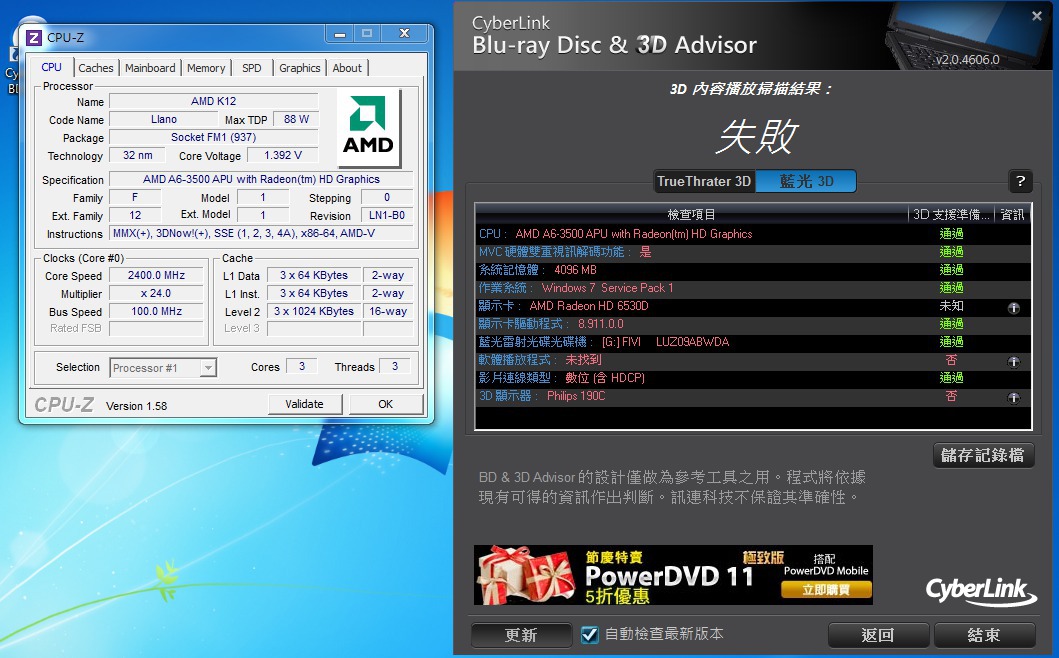Click the 返回 button
1059x658 pixels.
pyautogui.click(x=878, y=635)
